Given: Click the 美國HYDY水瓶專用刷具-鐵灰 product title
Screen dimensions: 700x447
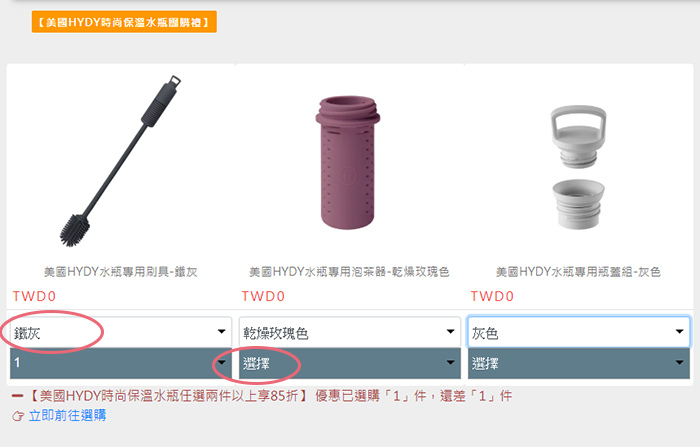Looking at the screenshot, I should (x=121, y=272).
